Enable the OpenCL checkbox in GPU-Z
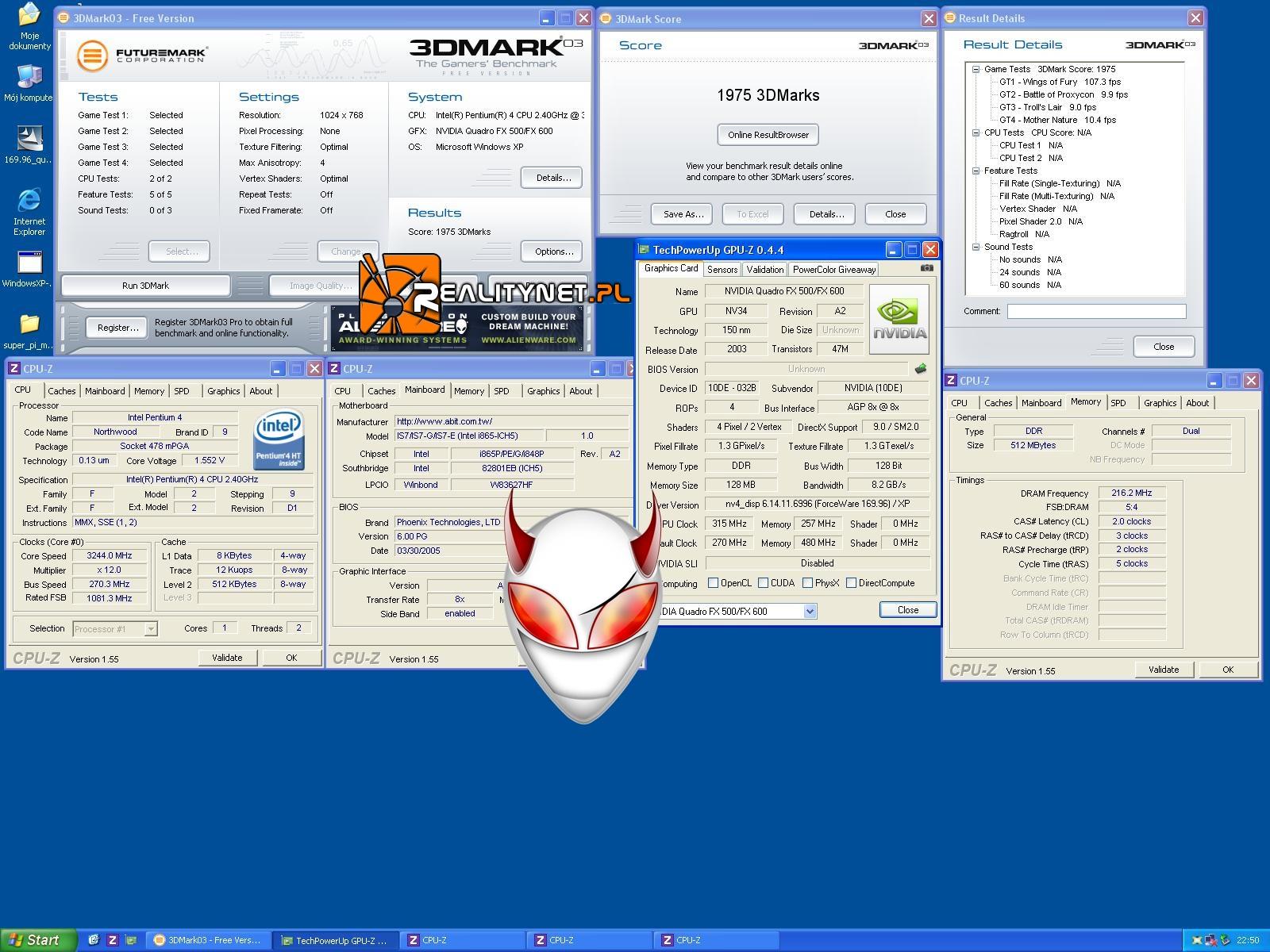 pyautogui.click(x=713, y=583)
